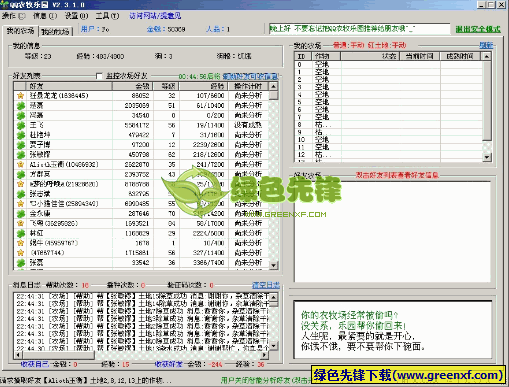Click the star icon for 小猪佳佳 (25804340)
The image size is (509, 387).
[21, 204]
